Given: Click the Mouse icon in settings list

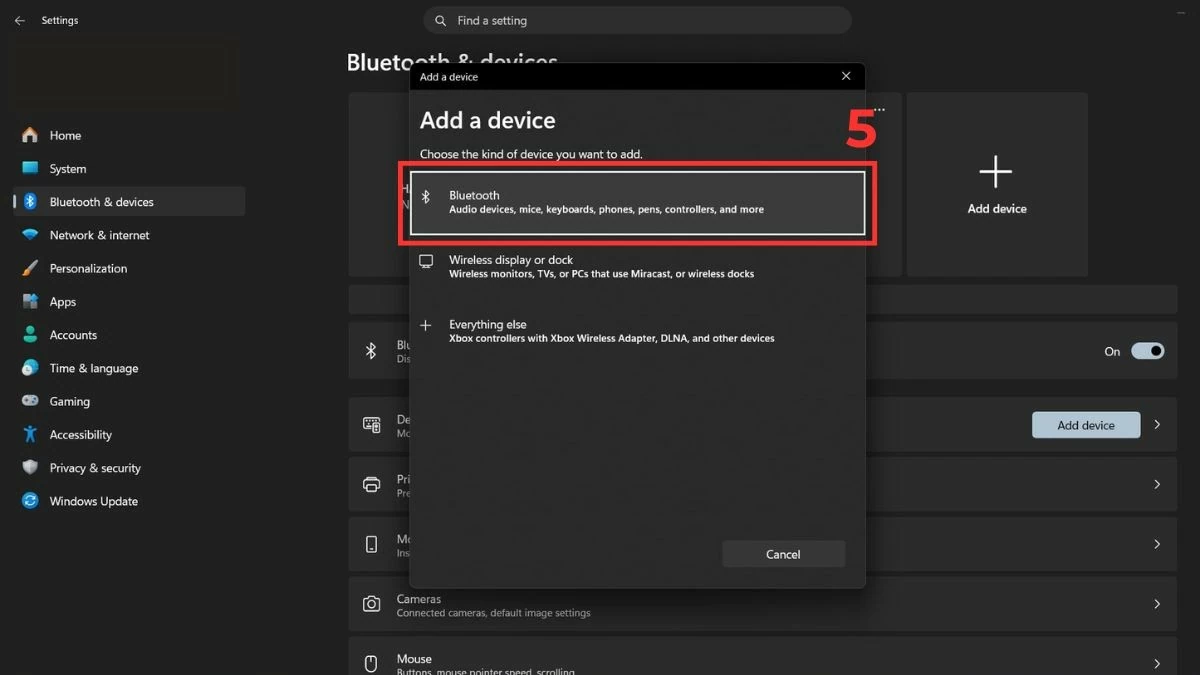Looking at the screenshot, I should (371, 663).
